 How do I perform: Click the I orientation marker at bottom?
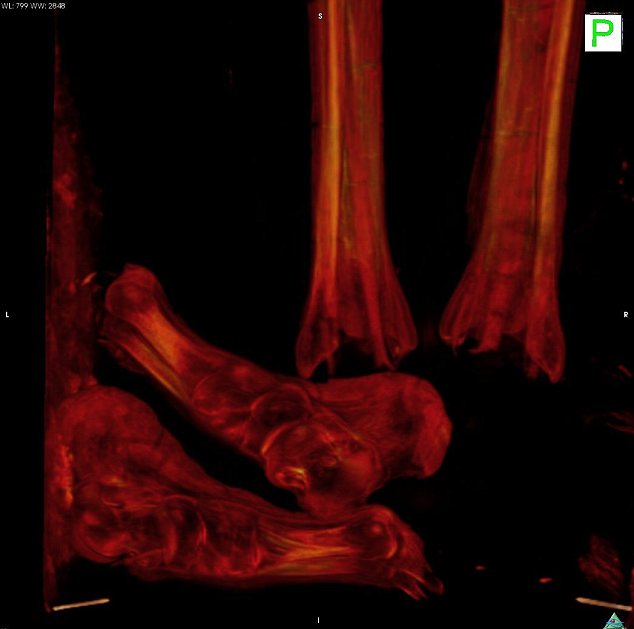coord(318,620)
